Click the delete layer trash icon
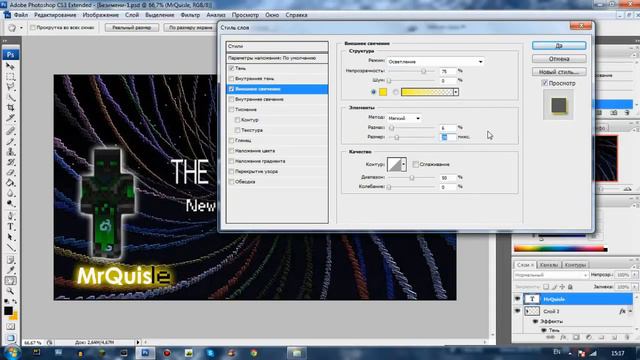This screenshot has height=360, width=640. [x=627, y=338]
